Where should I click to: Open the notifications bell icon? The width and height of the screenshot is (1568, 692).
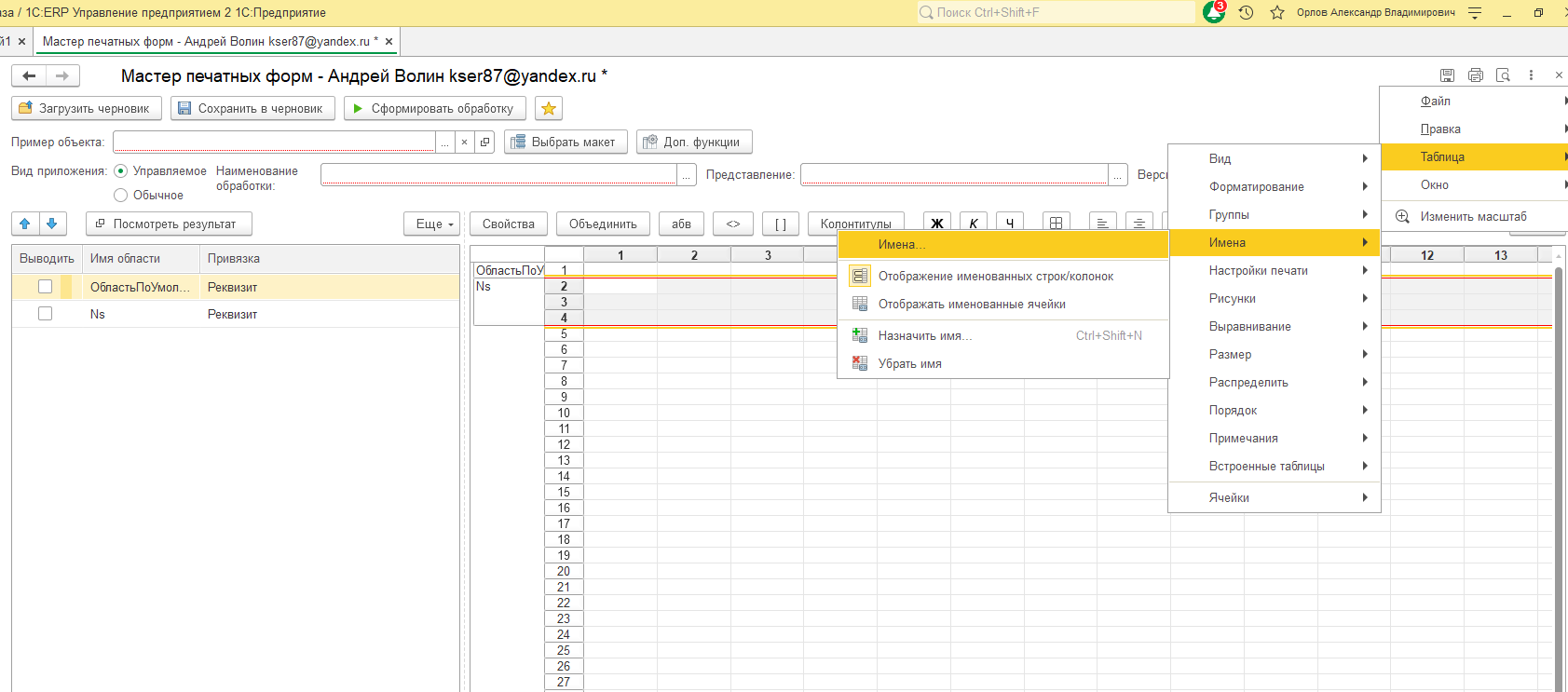coord(1213,13)
